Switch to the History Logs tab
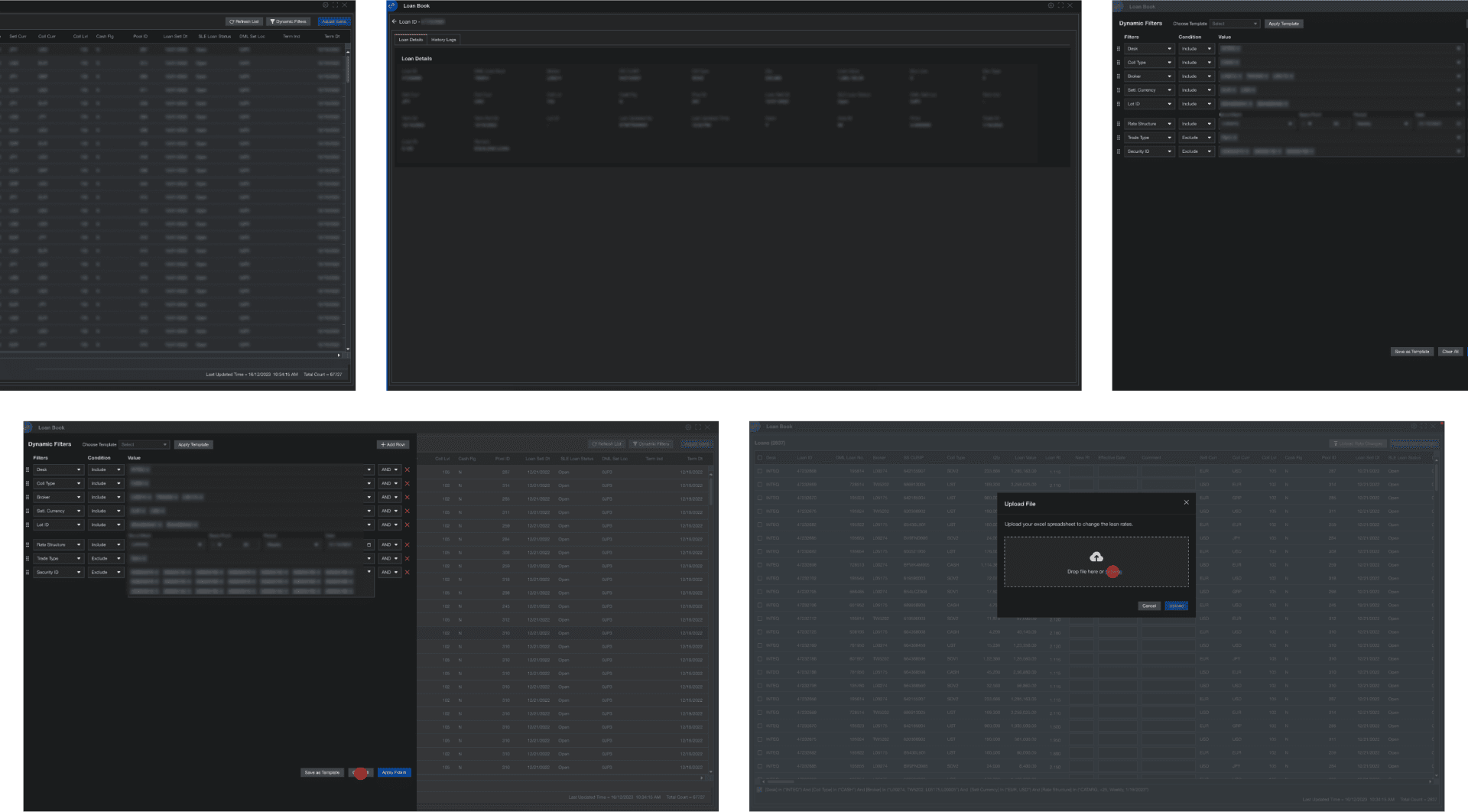This screenshot has width=1468, height=812. 443,40
